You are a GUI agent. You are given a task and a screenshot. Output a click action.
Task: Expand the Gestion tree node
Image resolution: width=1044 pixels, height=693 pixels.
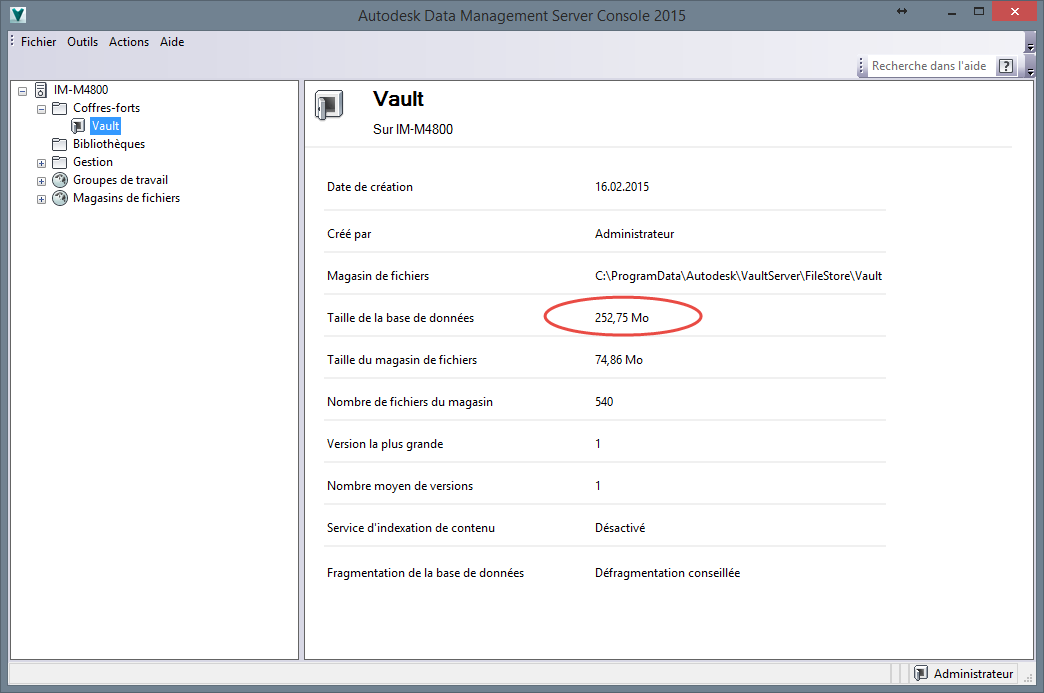[41, 161]
